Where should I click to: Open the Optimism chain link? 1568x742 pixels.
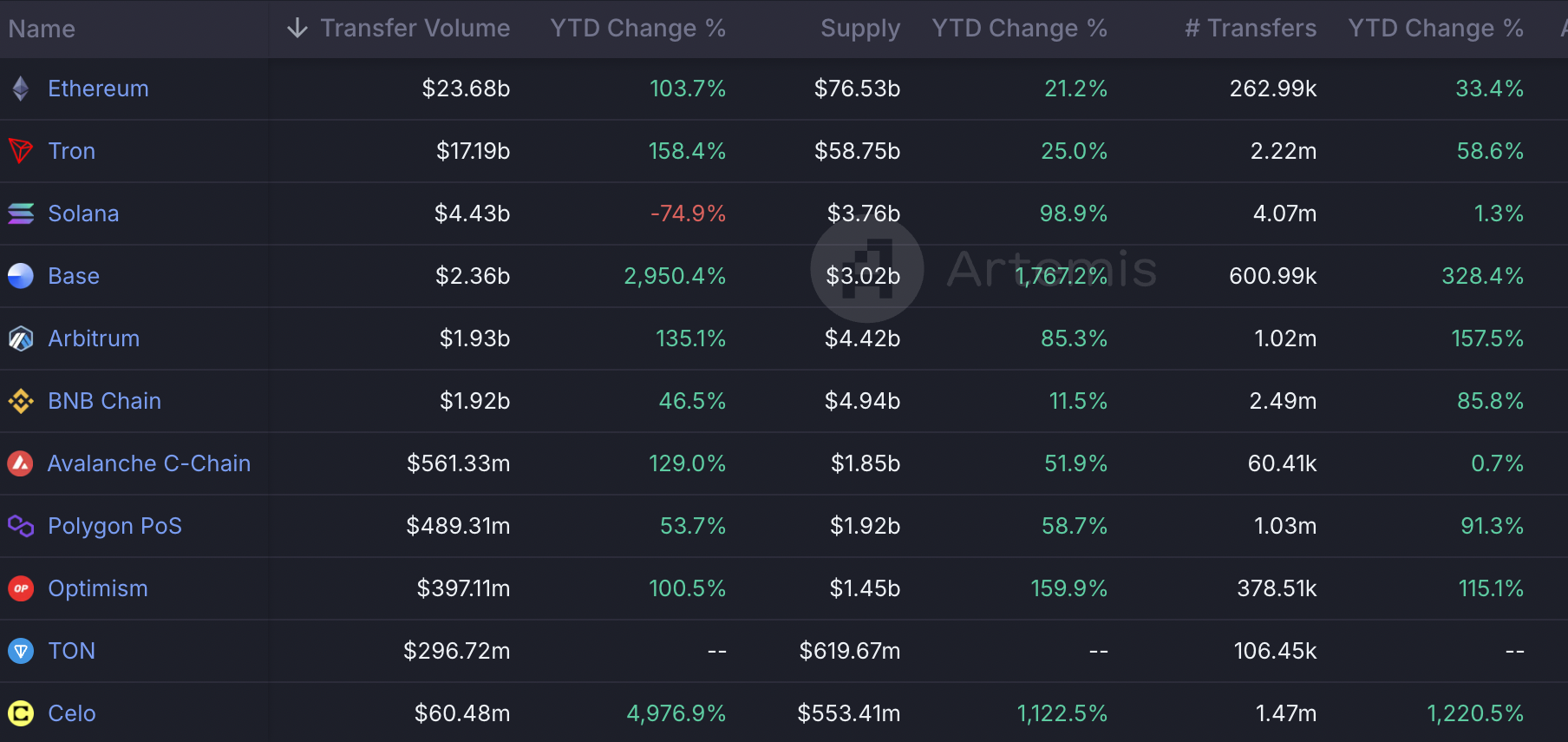[x=98, y=588]
